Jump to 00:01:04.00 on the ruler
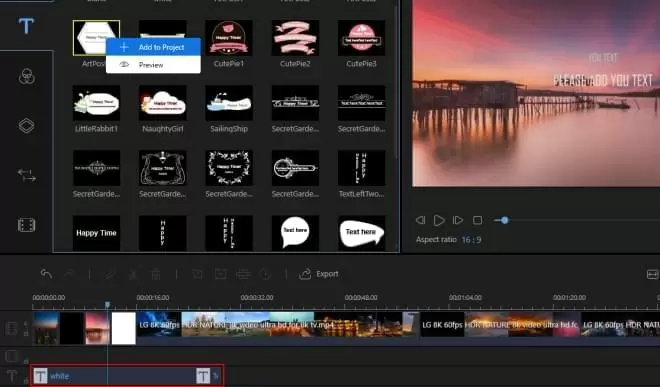The height and width of the screenshot is (387, 660). (x=465, y=297)
